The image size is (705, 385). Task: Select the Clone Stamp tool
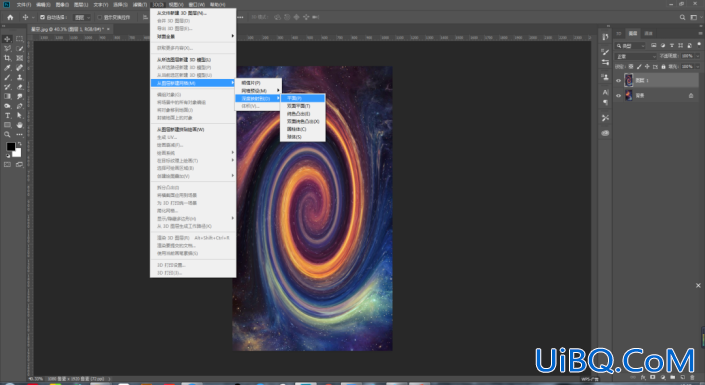pos(20,77)
